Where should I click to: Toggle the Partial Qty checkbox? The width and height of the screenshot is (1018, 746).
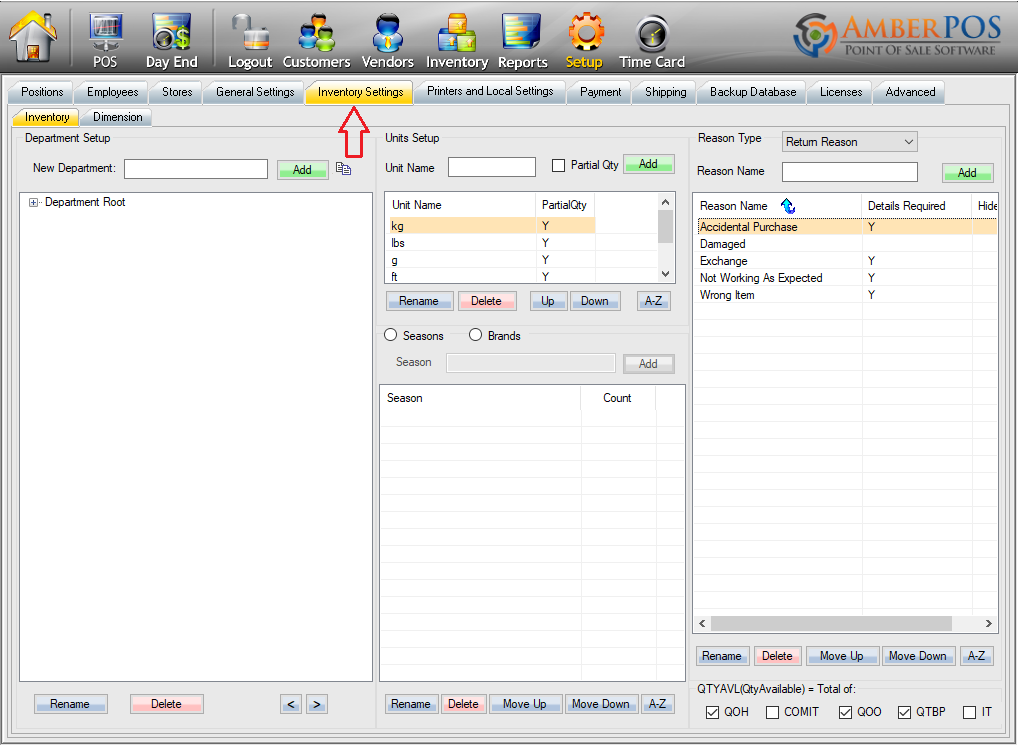click(x=558, y=166)
